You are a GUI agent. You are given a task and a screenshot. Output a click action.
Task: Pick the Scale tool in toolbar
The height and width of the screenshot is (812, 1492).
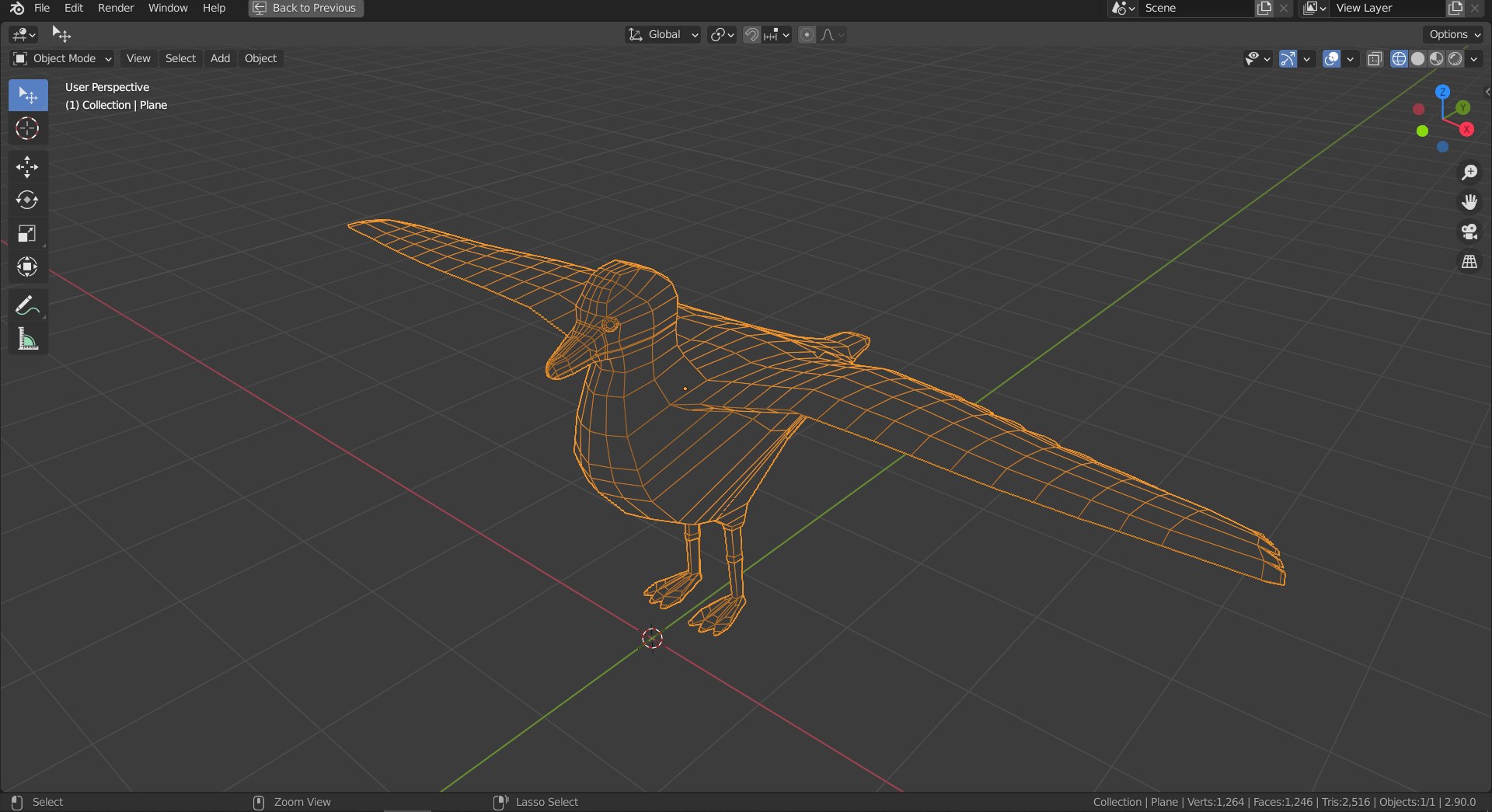click(28, 234)
